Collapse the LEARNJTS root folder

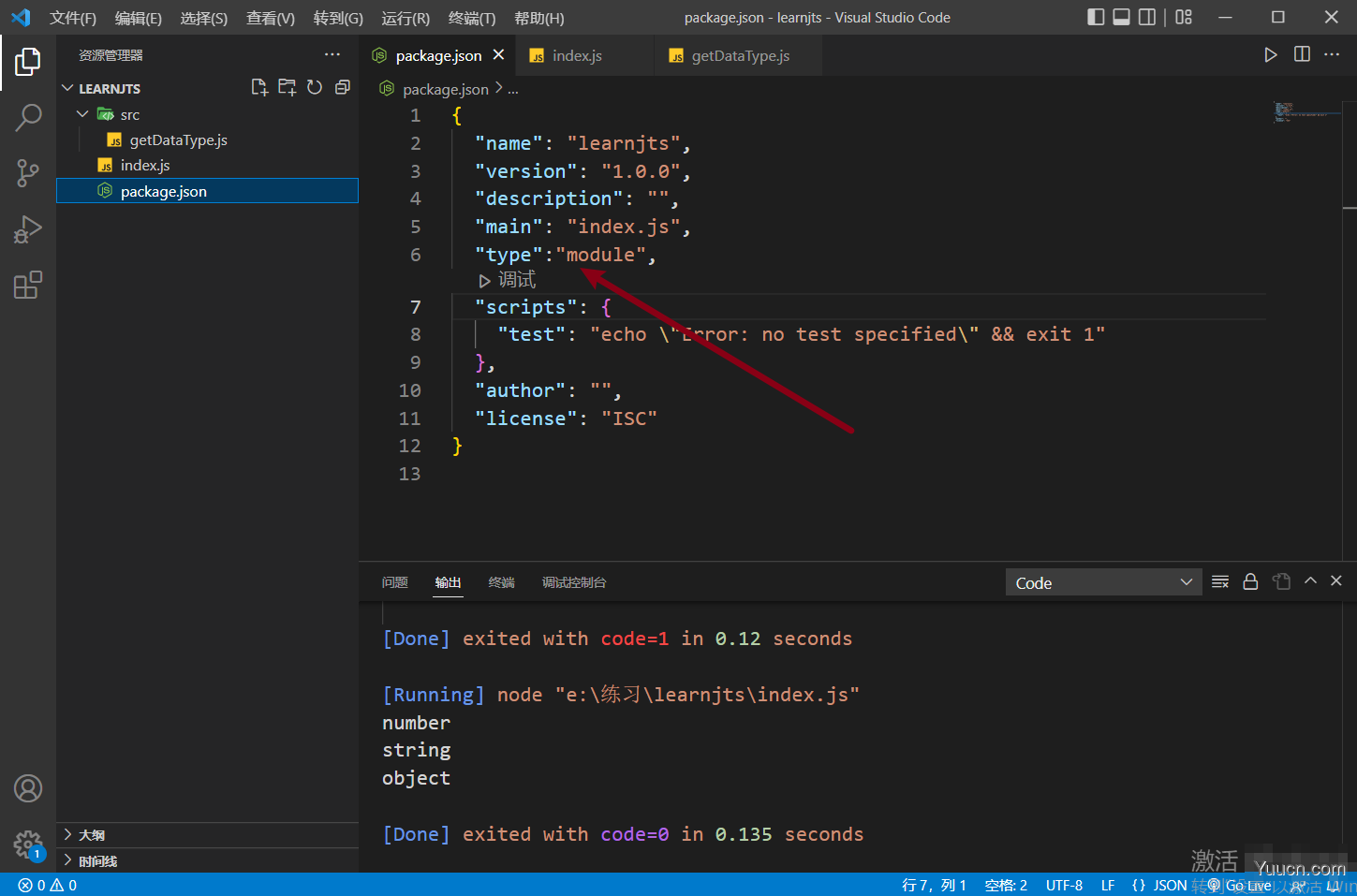coord(67,88)
